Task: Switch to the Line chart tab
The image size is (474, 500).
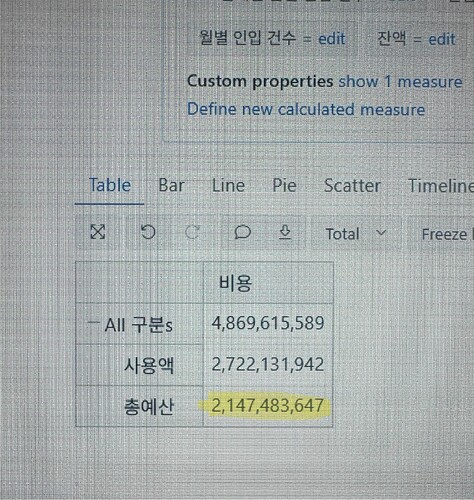Action: 228,185
